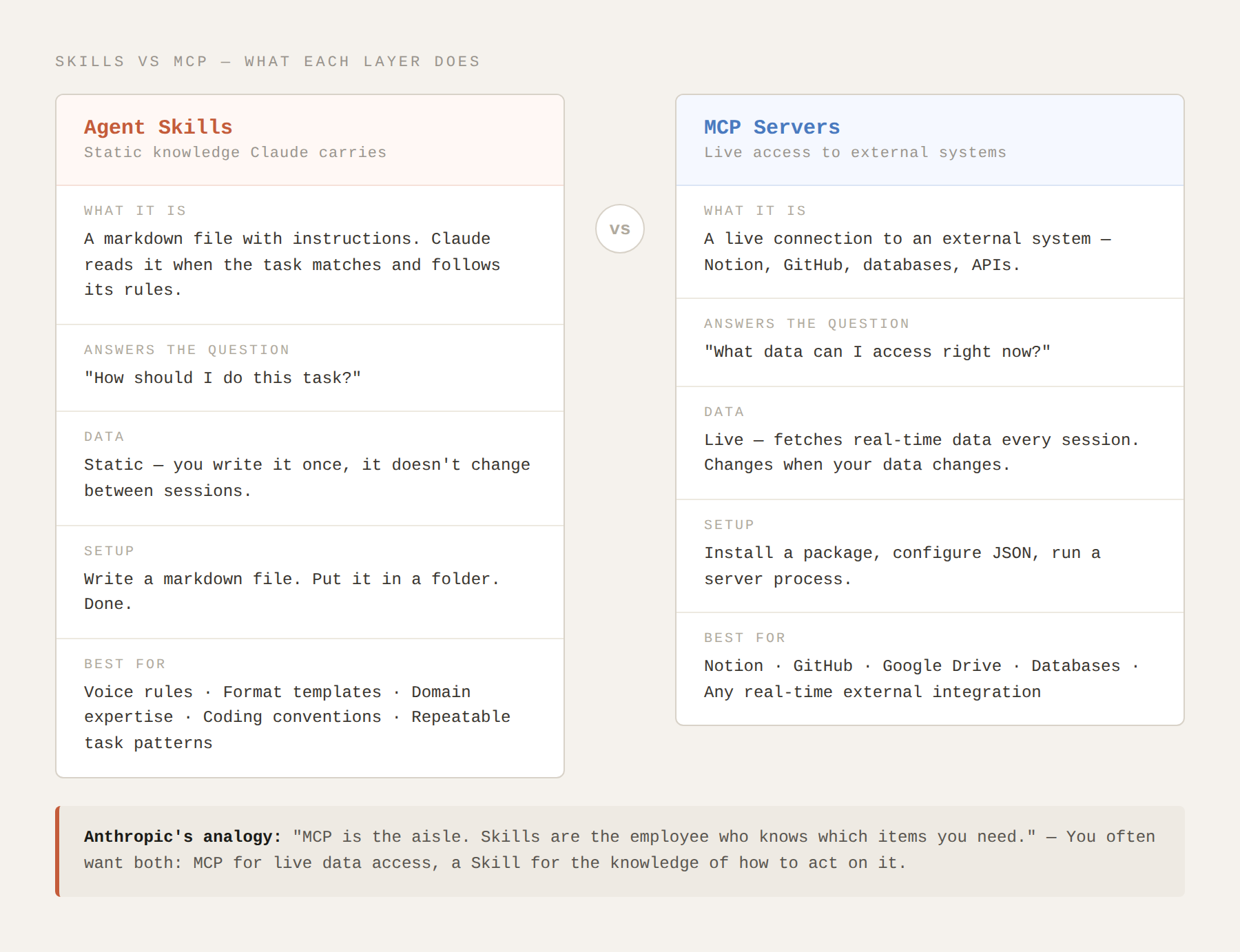
Task: Click the BEST FOR label on MCP card
Action: pos(745,638)
